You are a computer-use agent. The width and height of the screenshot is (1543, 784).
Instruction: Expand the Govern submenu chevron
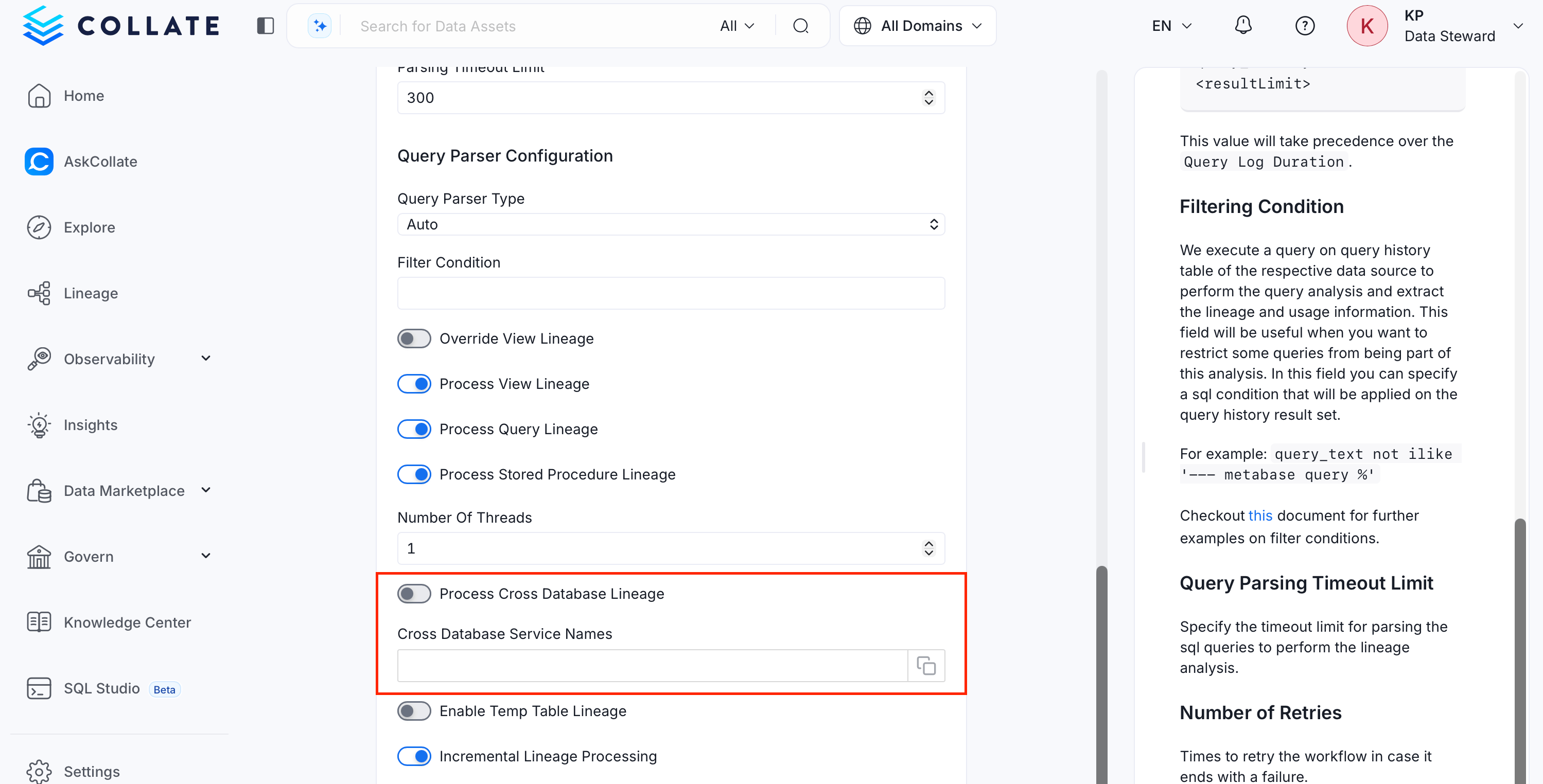[206, 556]
